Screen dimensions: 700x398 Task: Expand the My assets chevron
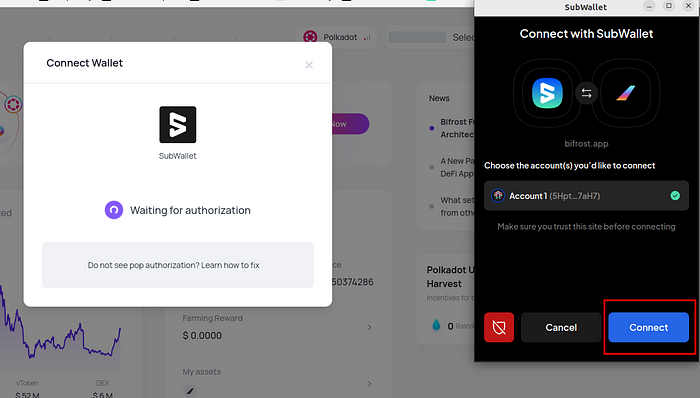[369, 384]
